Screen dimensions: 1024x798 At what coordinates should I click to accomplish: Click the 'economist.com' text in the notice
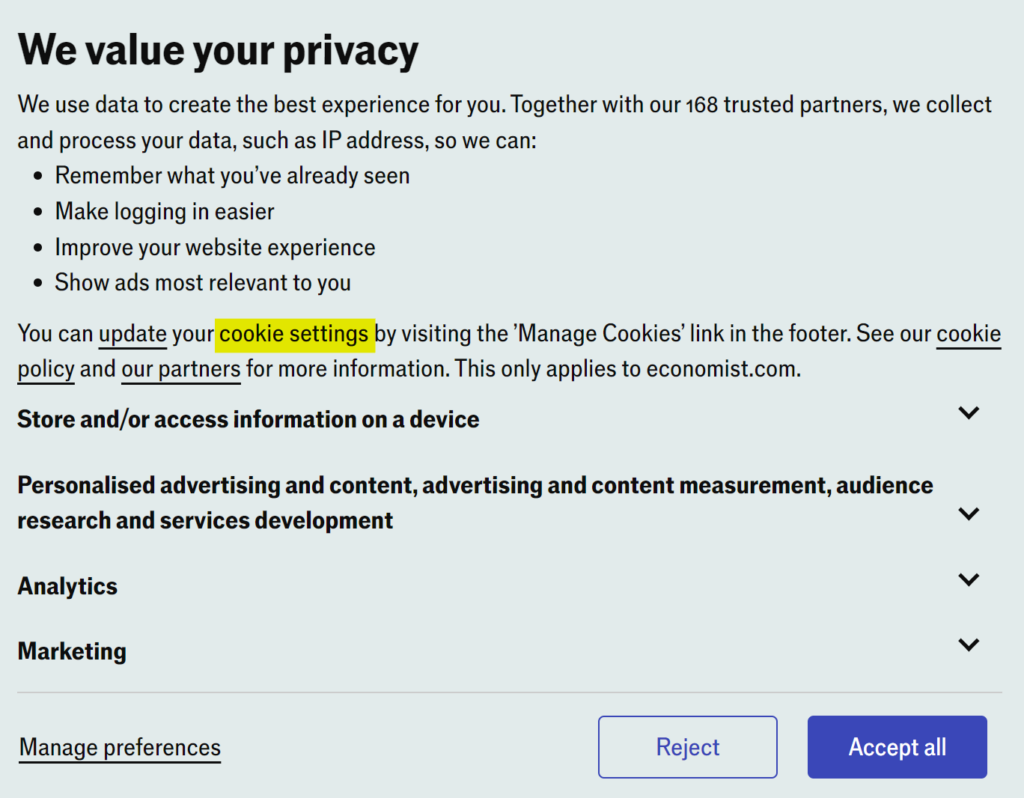721,369
